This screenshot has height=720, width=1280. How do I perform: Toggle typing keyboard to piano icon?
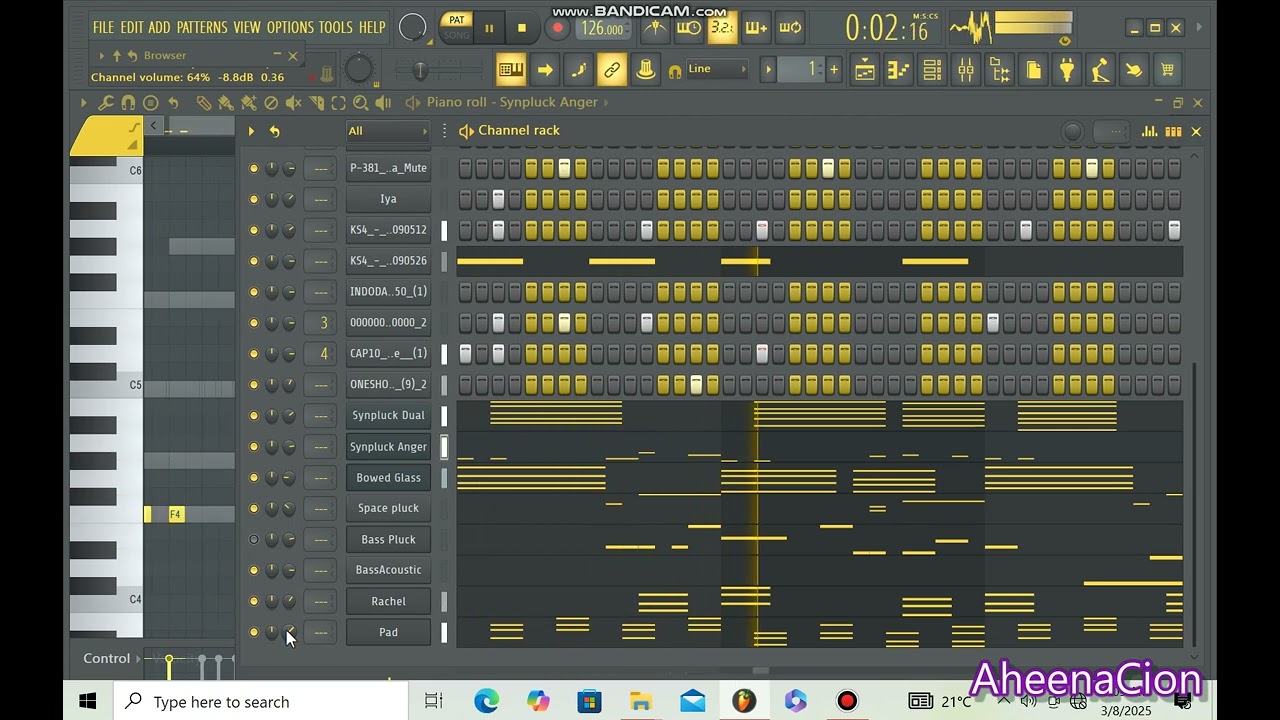click(x=511, y=70)
